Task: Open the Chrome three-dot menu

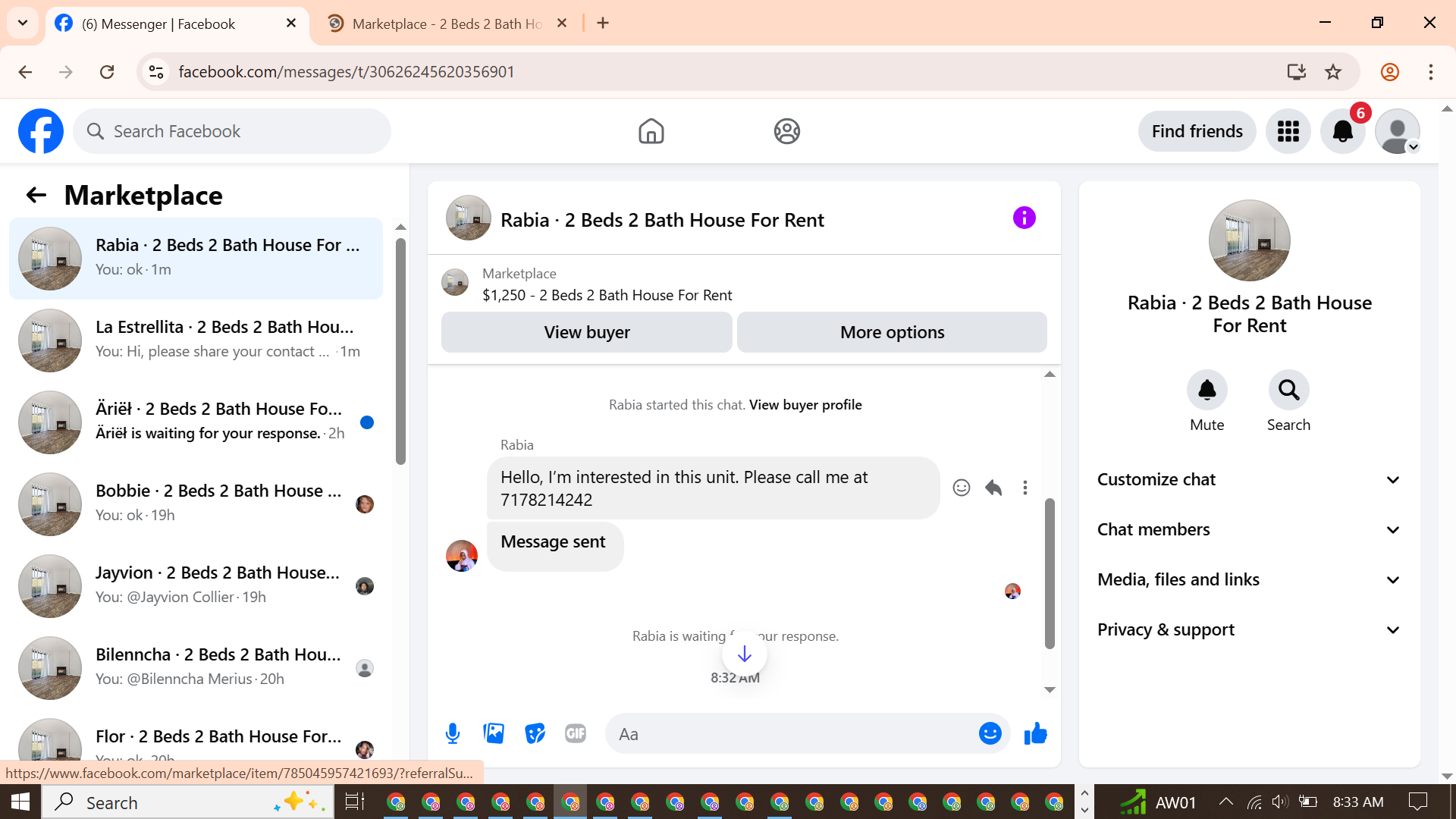Action: pyautogui.click(x=1430, y=72)
